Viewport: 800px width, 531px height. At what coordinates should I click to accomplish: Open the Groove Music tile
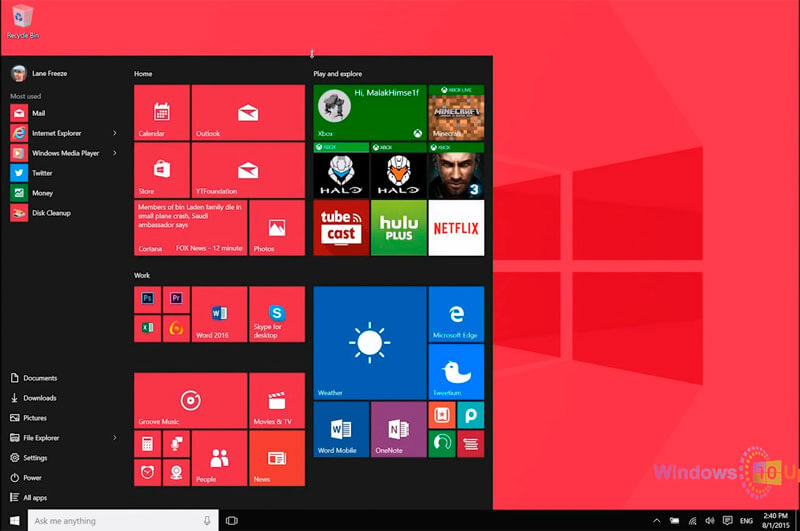191,400
